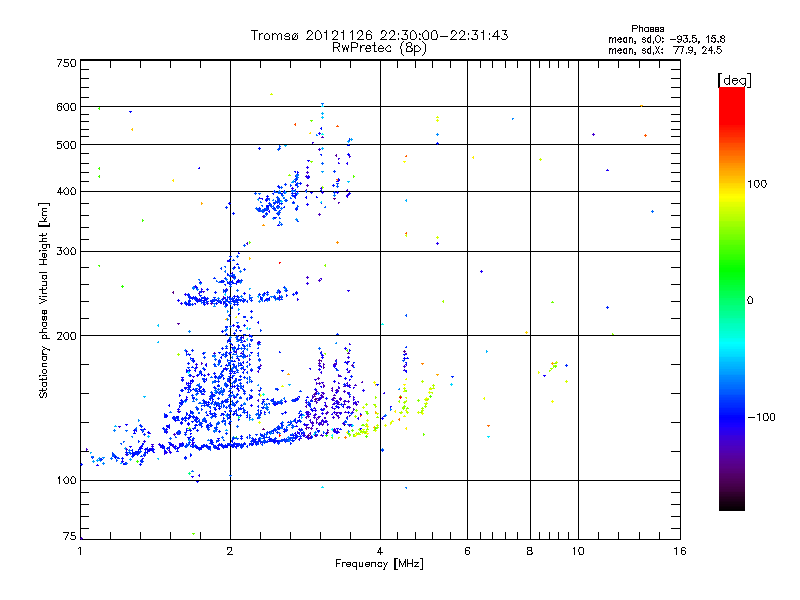
Task: Click the x-axis tick label "8"
Action: (530, 551)
